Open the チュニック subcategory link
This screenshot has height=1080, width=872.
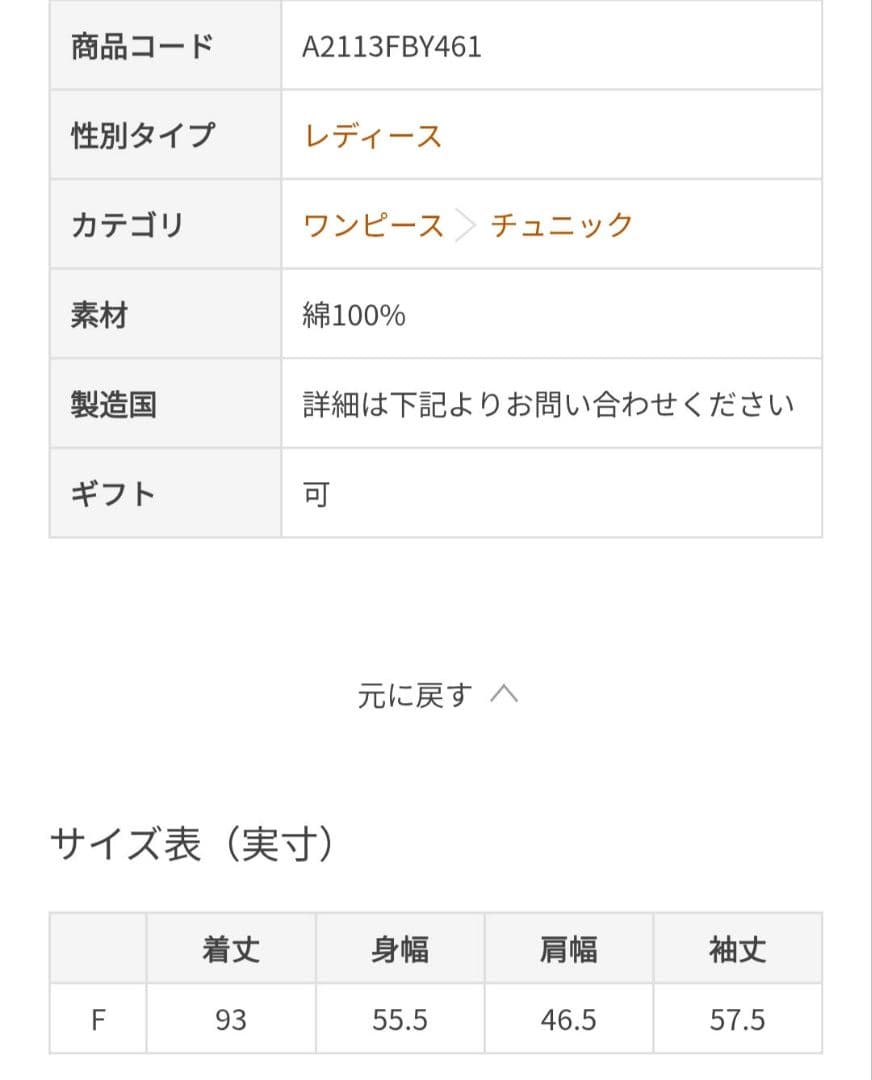(561, 225)
